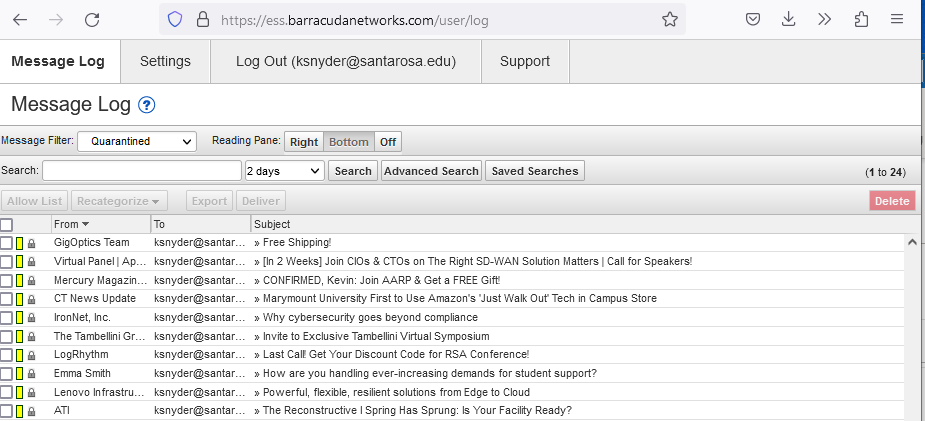Open the Support tab
The image size is (925, 421).
(x=525, y=61)
